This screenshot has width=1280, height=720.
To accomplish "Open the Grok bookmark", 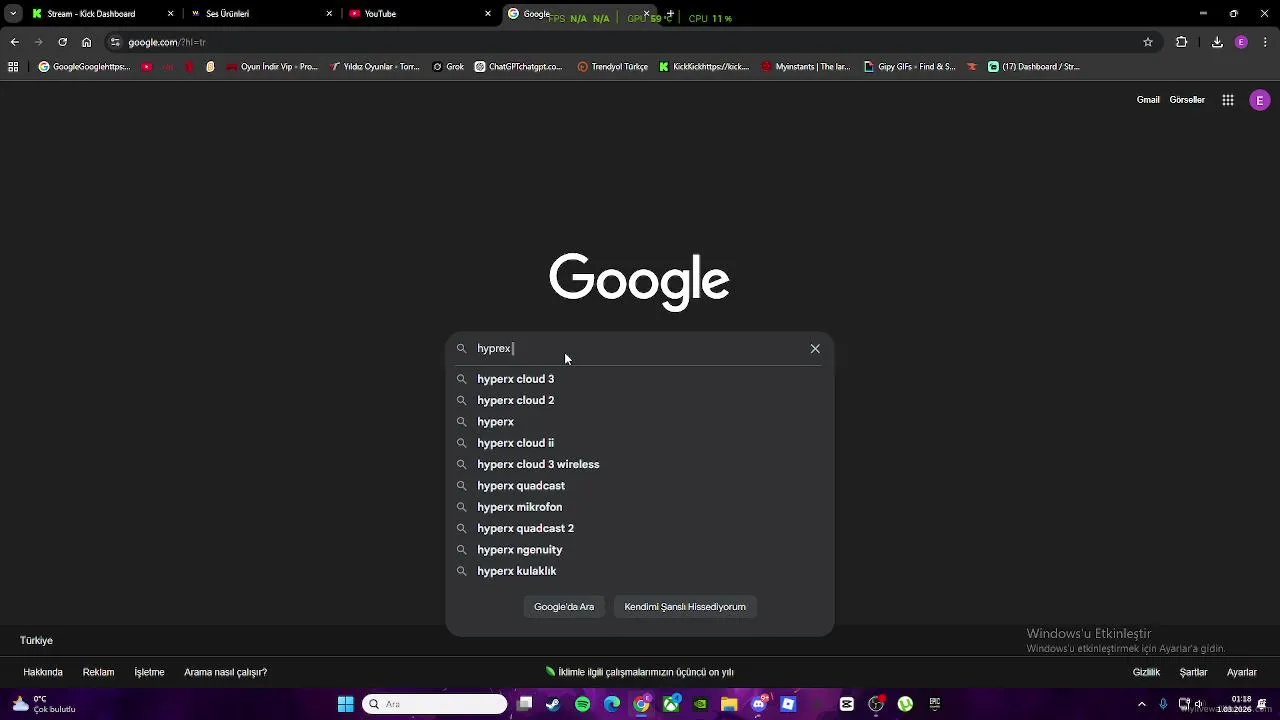I will coord(448,67).
